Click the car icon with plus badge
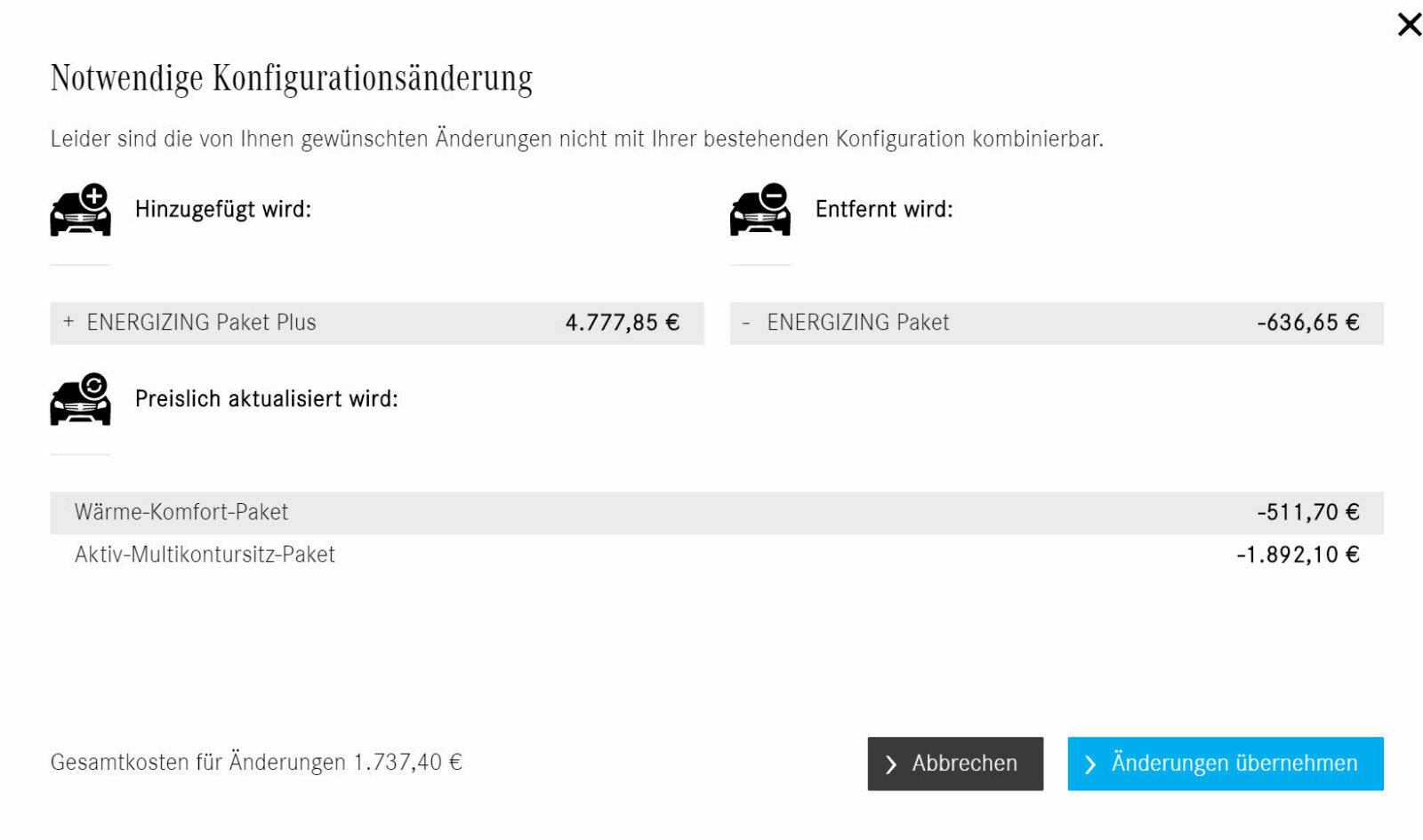1423x840 pixels. (80, 212)
